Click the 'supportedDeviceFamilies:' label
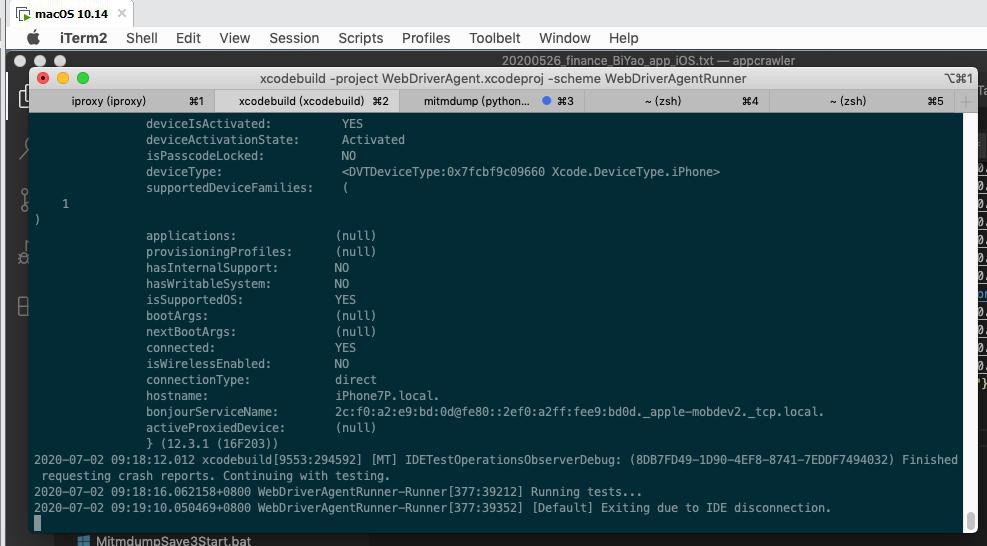The height and width of the screenshot is (546, 987). pyautogui.click(x=230, y=188)
